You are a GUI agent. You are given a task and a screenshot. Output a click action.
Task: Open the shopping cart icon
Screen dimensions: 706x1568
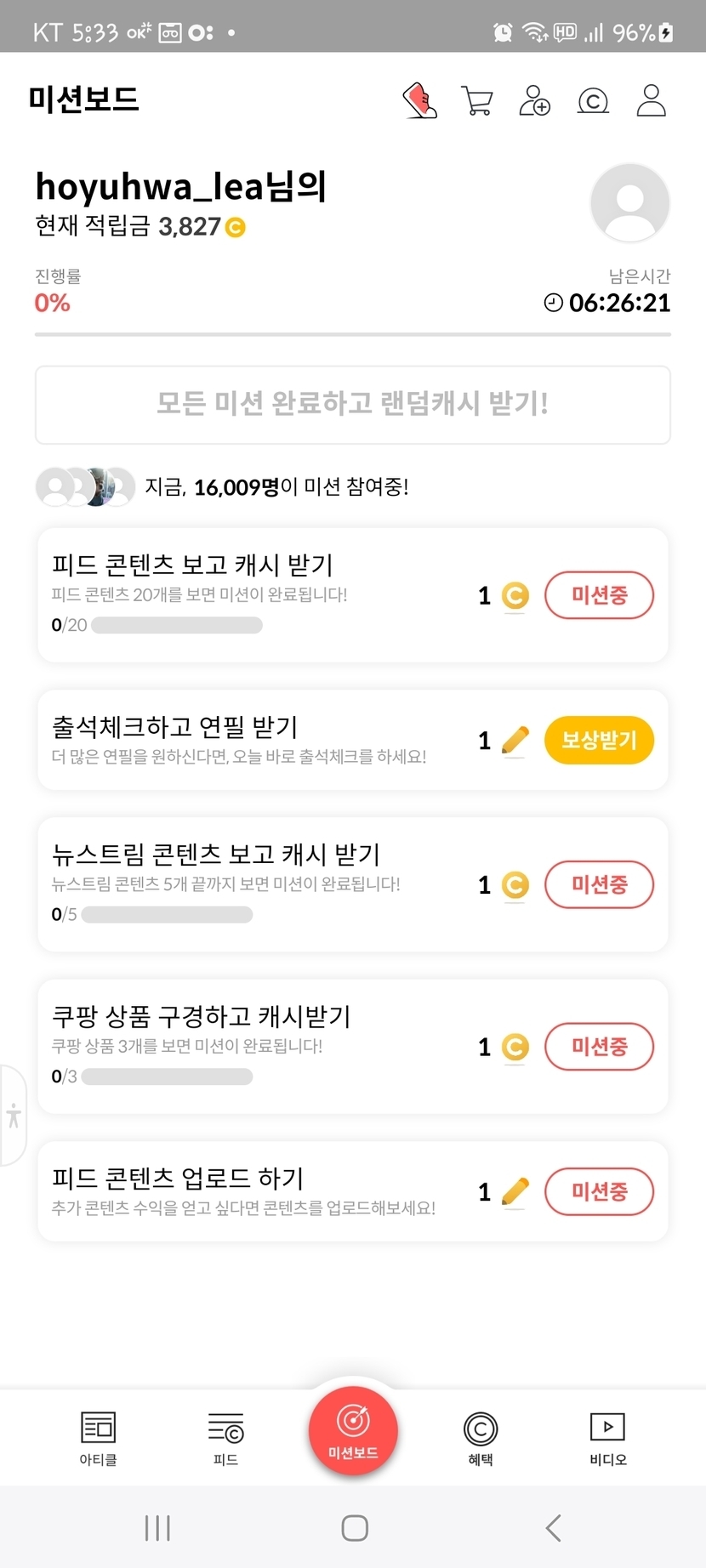(477, 100)
